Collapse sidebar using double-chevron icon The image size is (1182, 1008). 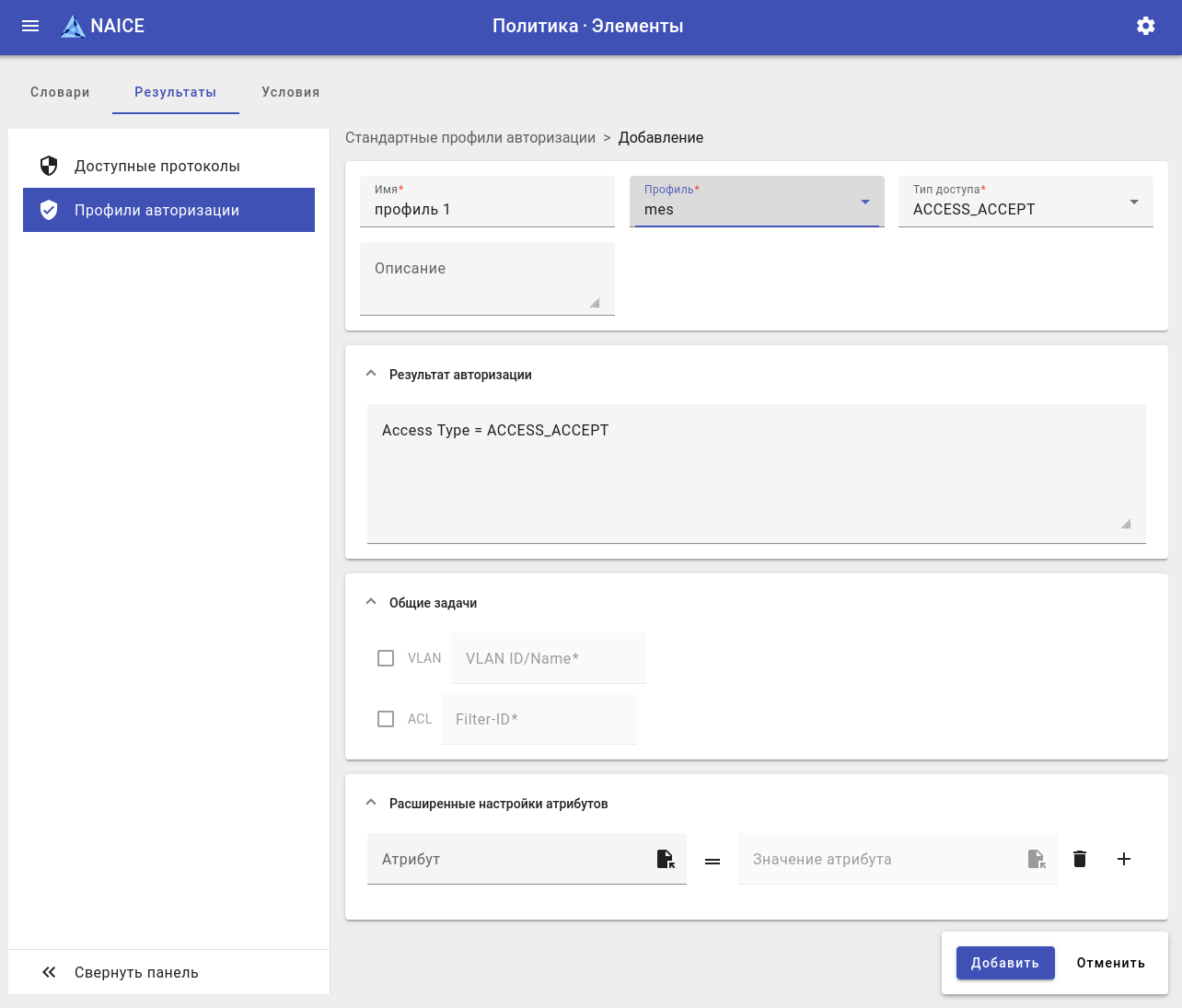click(x=49, y=972)
